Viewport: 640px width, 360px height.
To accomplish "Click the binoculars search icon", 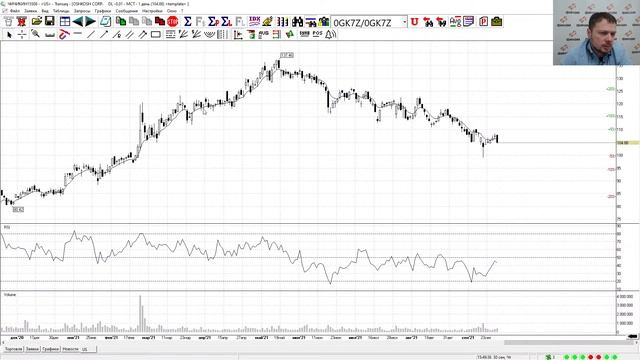I will (x=298, y=22).
